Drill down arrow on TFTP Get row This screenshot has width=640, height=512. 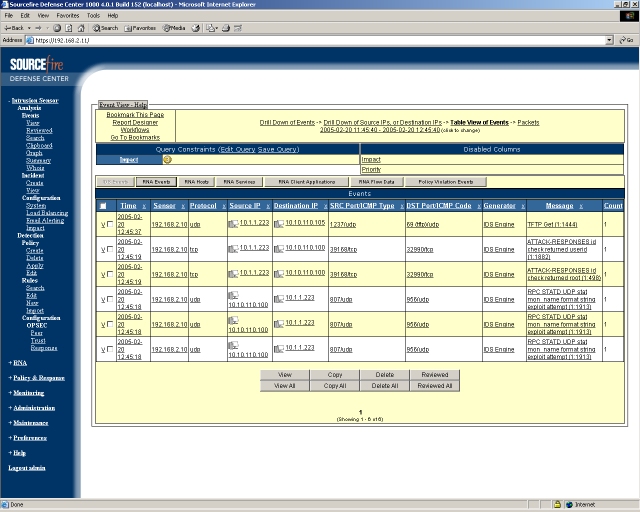pyautogui.click(x=103, y=225)
